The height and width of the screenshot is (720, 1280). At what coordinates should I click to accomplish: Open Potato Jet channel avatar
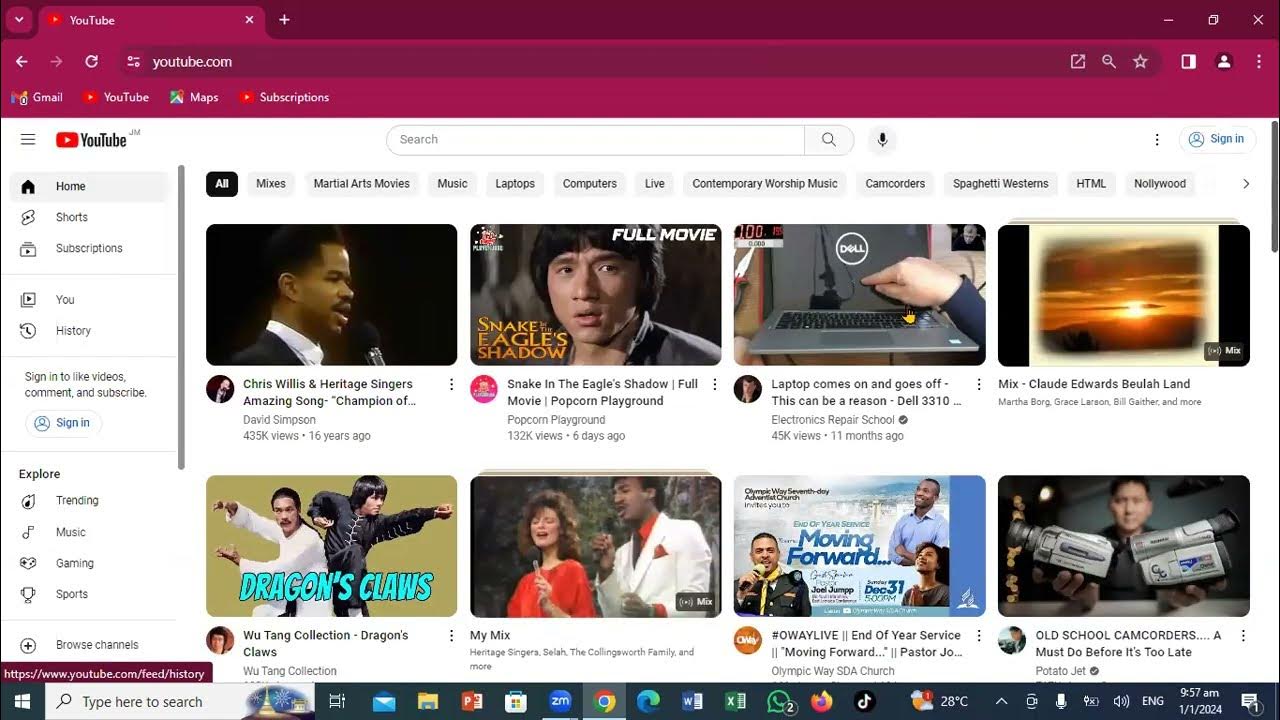[1012, 640]
